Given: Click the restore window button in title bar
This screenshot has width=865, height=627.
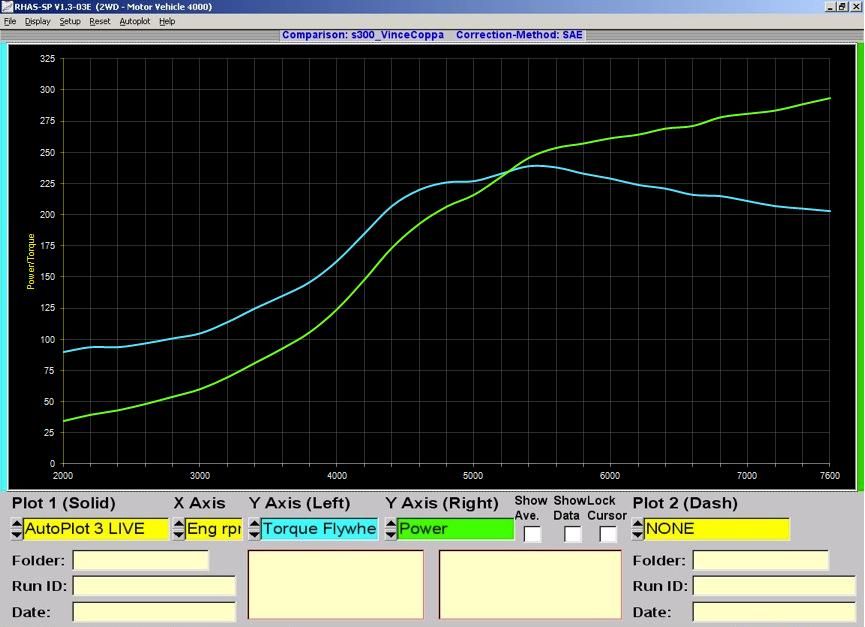Looking at the screenshot, I should tap(842, 6).
